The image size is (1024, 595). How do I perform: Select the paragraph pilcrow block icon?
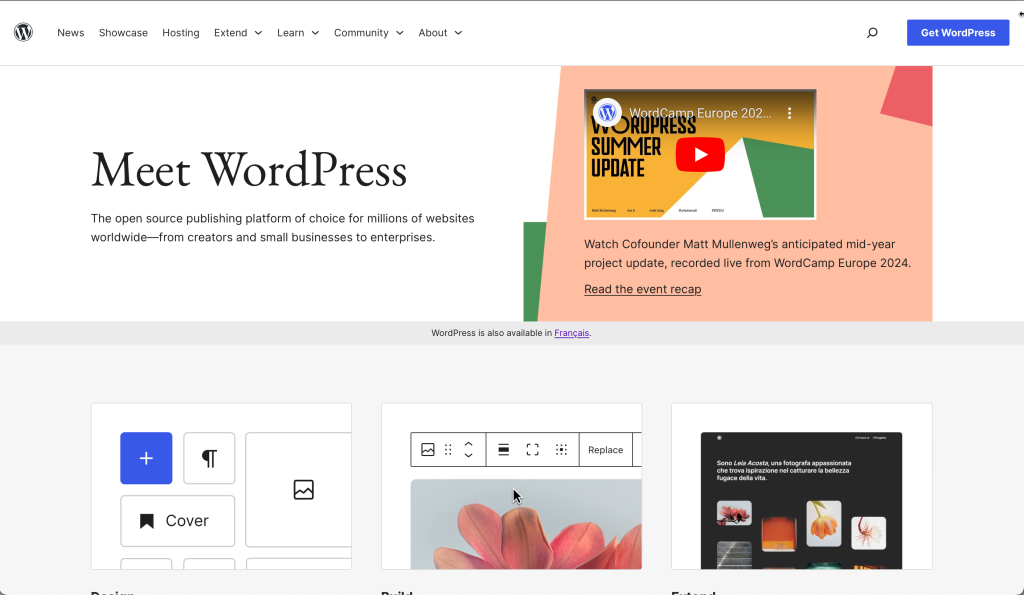[x=209, y=458]
